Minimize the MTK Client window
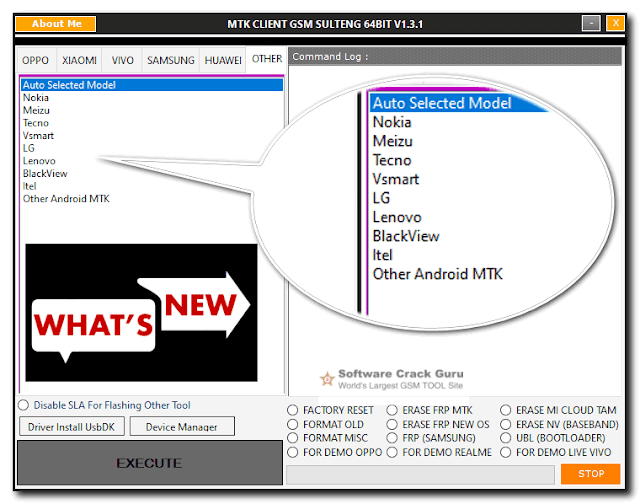The height and width of the screenshot is (504, 640). (x=591, y=24)
